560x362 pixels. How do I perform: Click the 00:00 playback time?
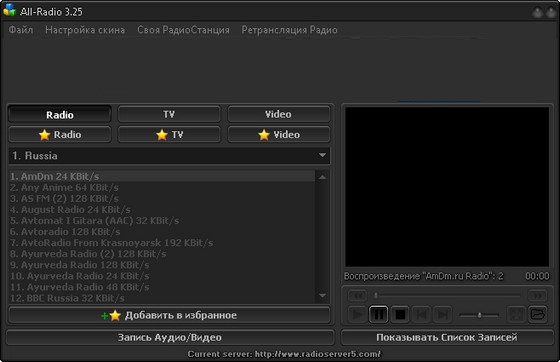click(537, 276)
